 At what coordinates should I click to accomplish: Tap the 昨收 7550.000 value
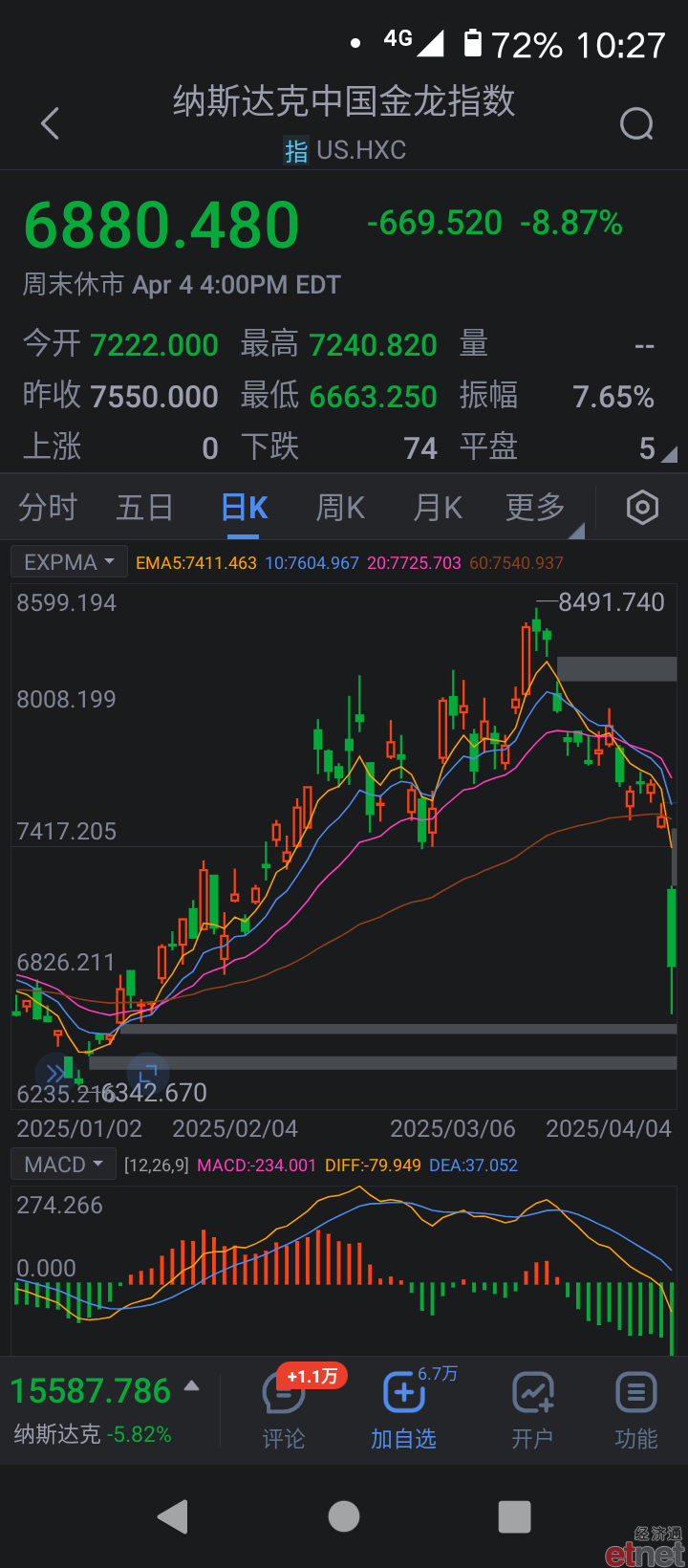coord(154,397)
